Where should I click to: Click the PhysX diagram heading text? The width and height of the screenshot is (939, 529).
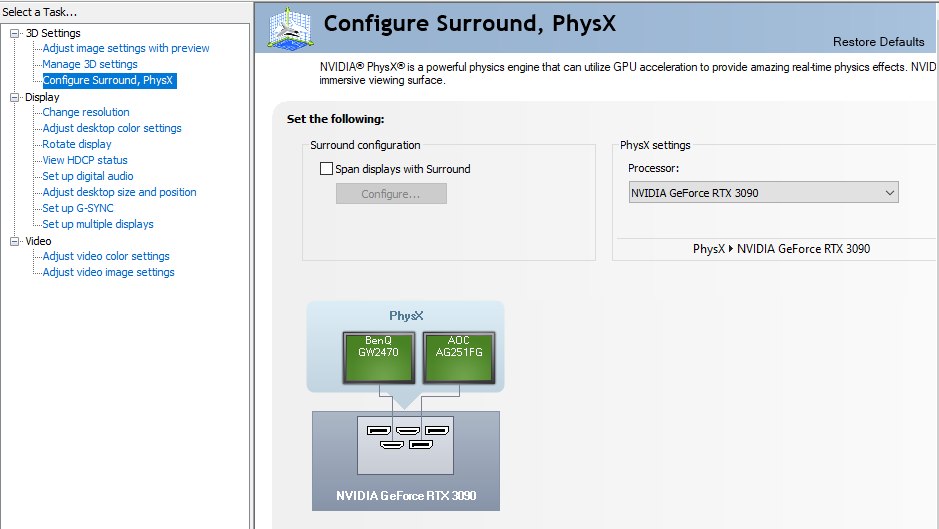(406, 316)
